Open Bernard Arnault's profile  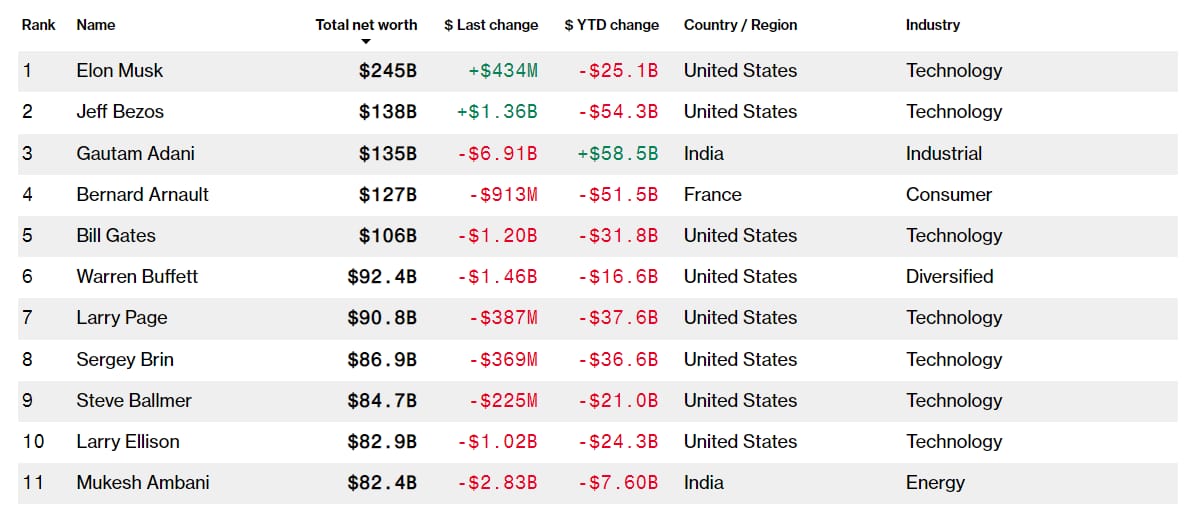142,195
